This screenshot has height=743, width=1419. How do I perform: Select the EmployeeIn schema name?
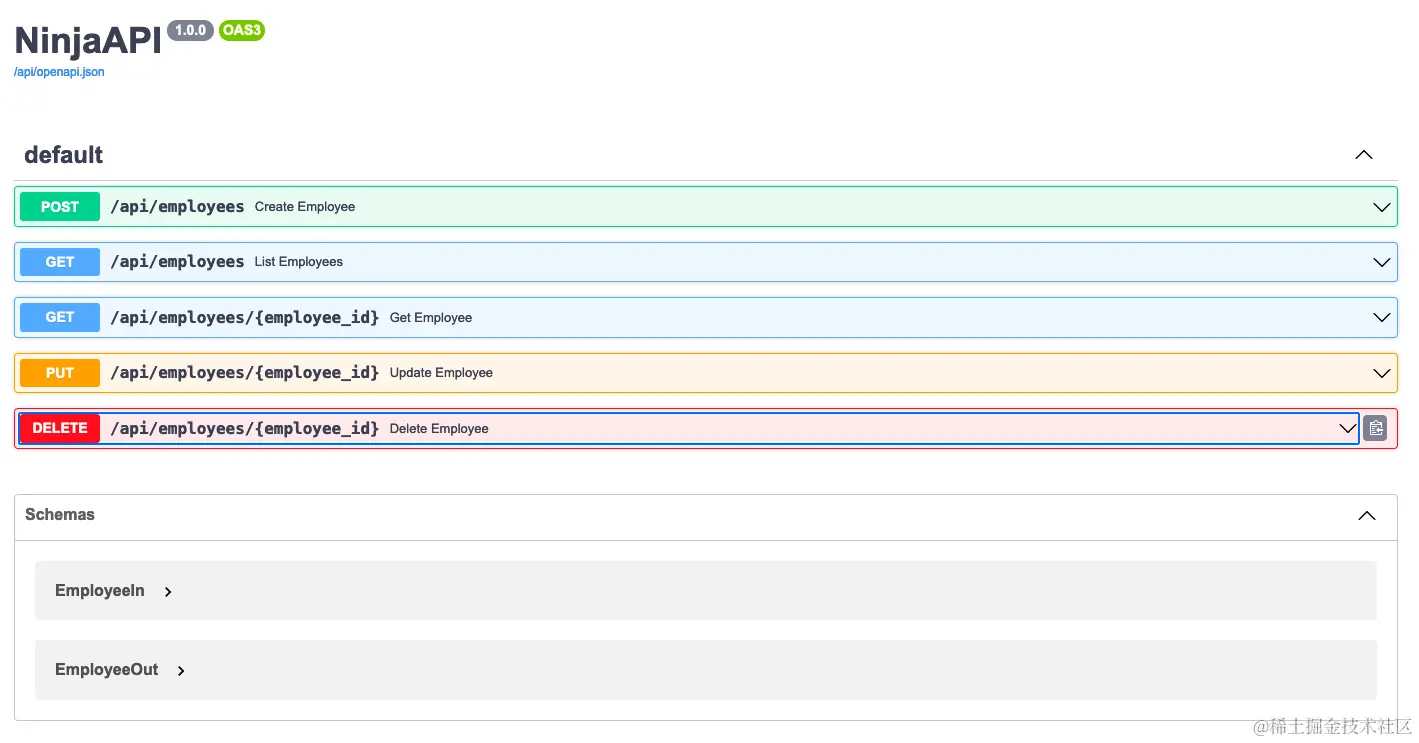tap(100, 591)
